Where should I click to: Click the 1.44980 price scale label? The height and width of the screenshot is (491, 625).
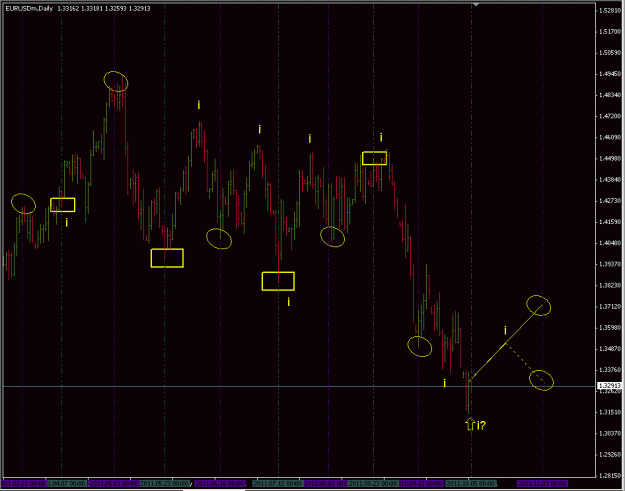[610, 158]
